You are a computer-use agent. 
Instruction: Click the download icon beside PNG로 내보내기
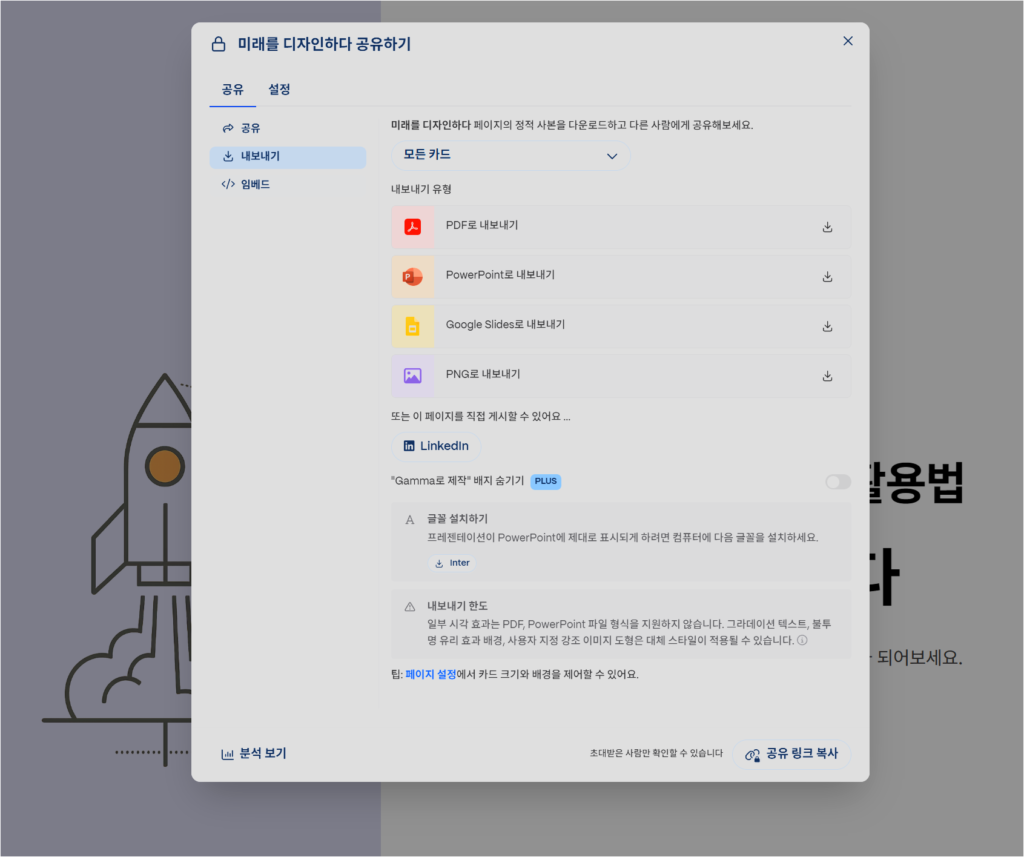[x=827, y=376]
